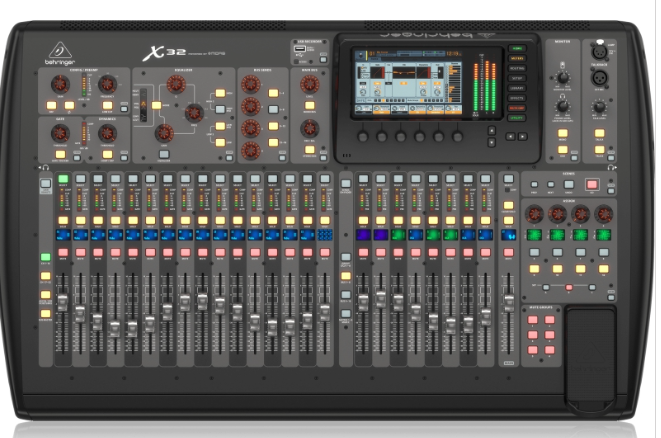This screenshot has width=661, height=438.
Task: Click the first input channel fader
Action: tap(62, 303)
